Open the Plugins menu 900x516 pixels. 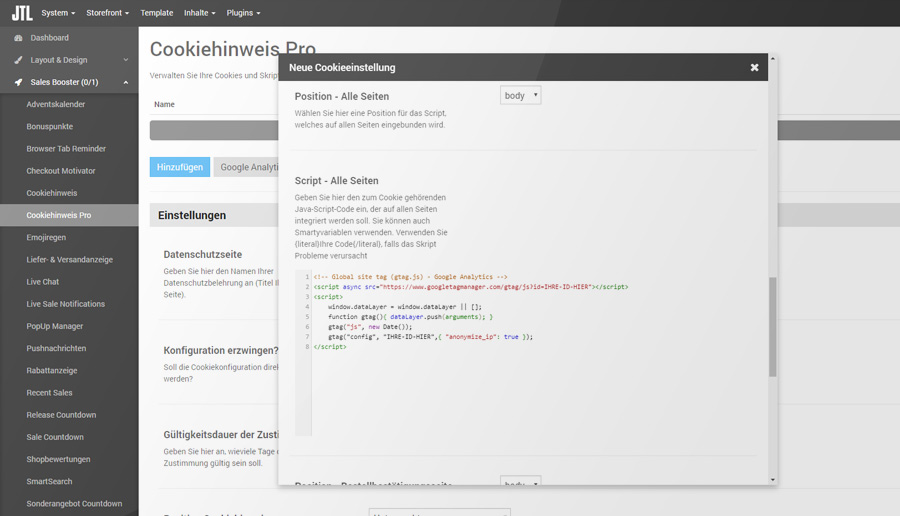(243, 13)
